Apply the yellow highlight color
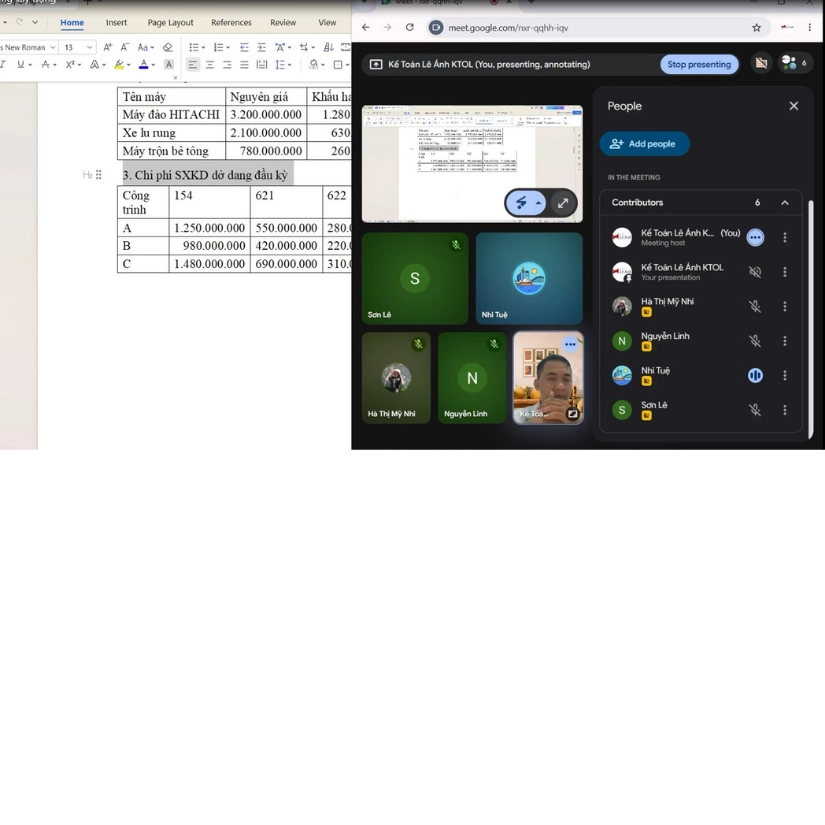This screenshot has width=825, height=825. (119, 64)
